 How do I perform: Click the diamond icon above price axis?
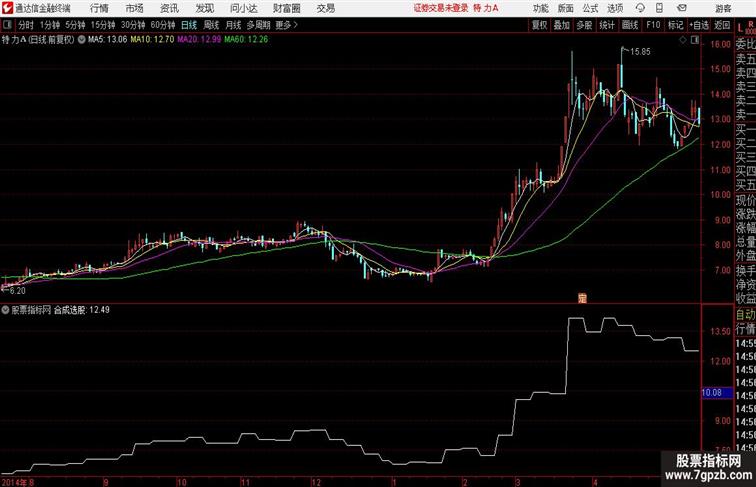[683, 41]
